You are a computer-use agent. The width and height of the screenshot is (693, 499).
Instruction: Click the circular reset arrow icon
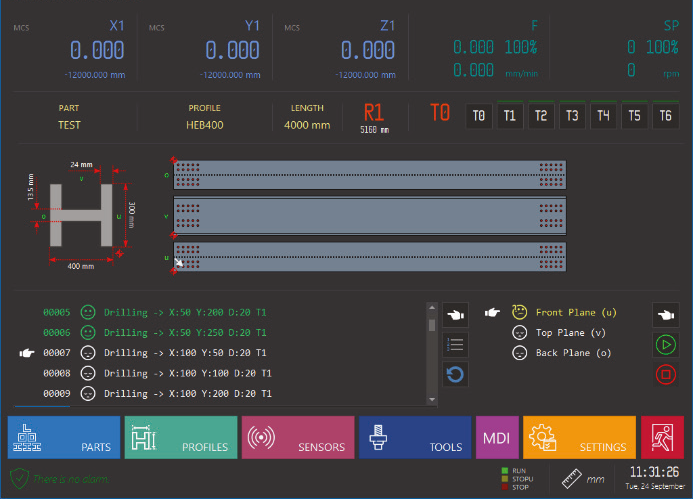tap(456, 375)
